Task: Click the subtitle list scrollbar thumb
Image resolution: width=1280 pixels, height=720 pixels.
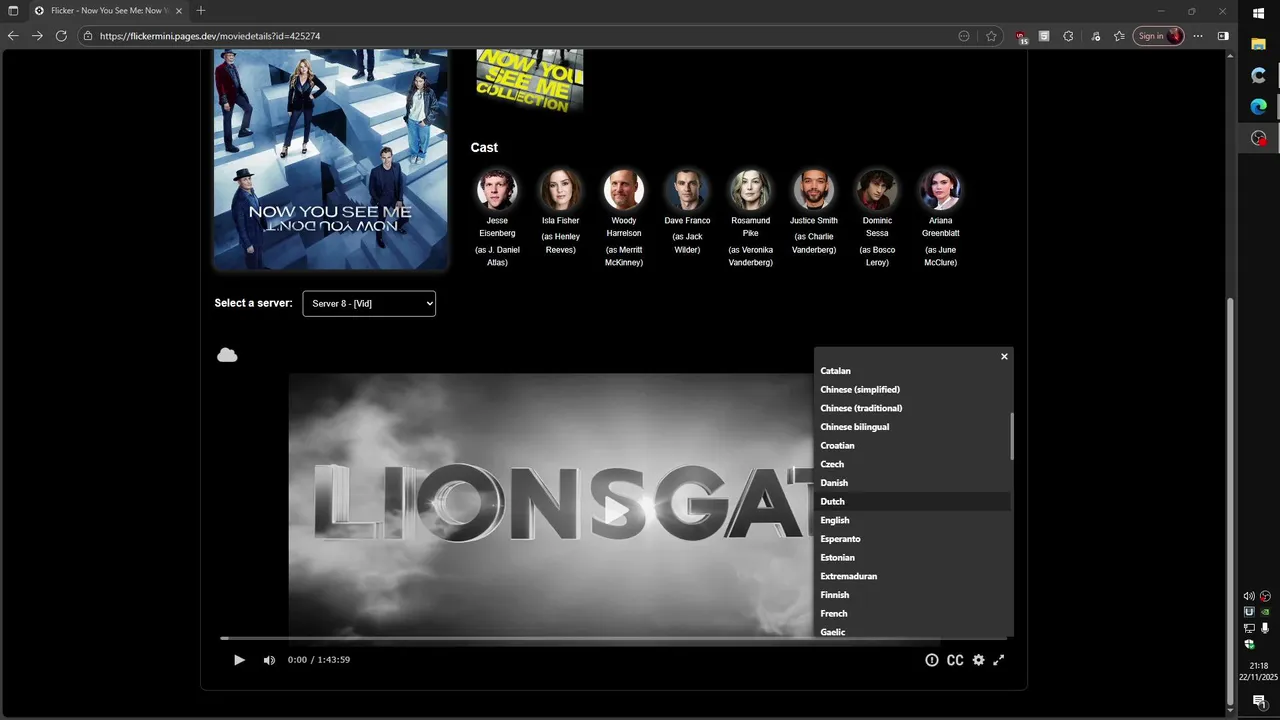Action: pos(1012,436)
